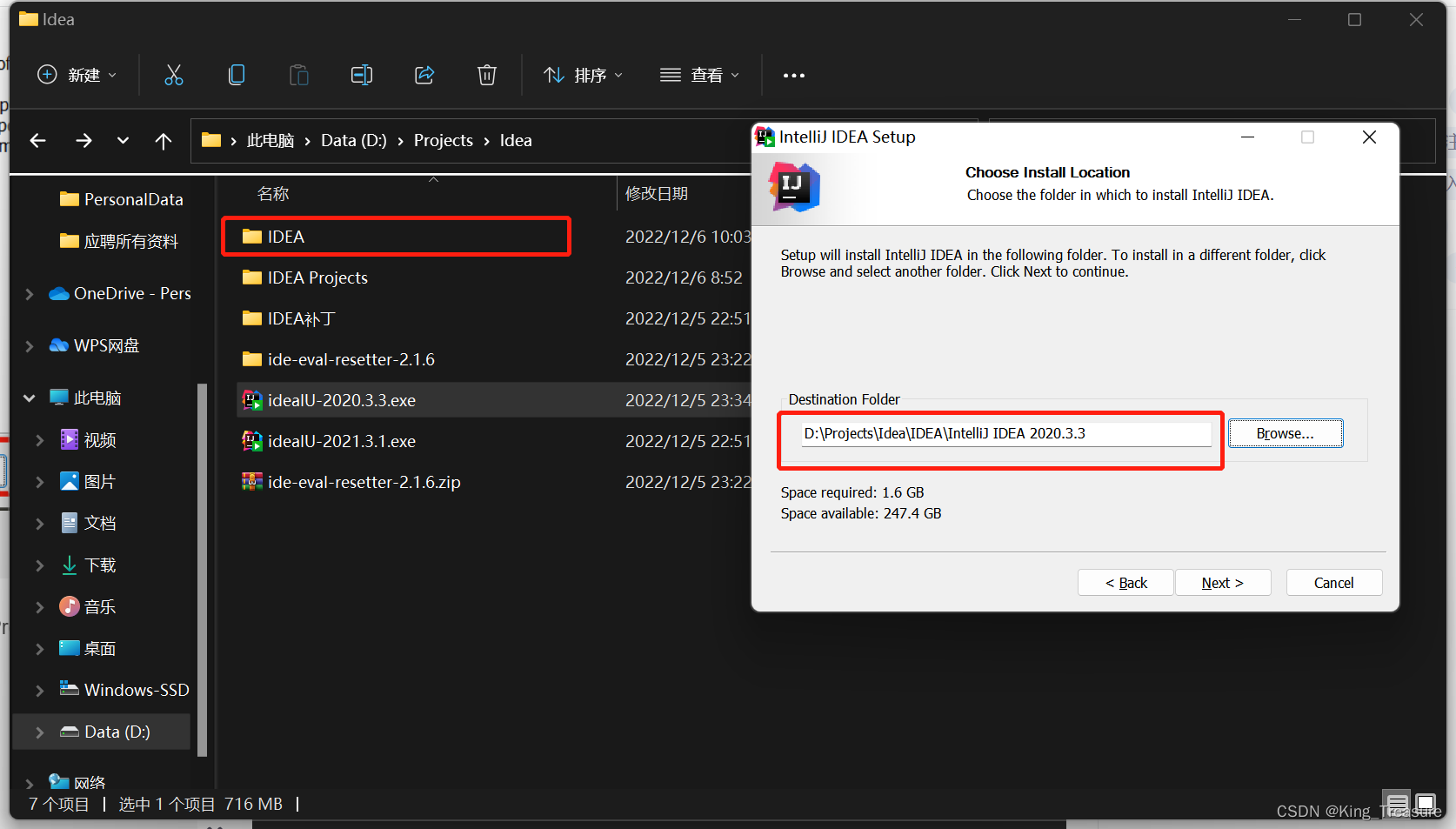Click the 下载 downloads arrow icon

coord(70,565)
